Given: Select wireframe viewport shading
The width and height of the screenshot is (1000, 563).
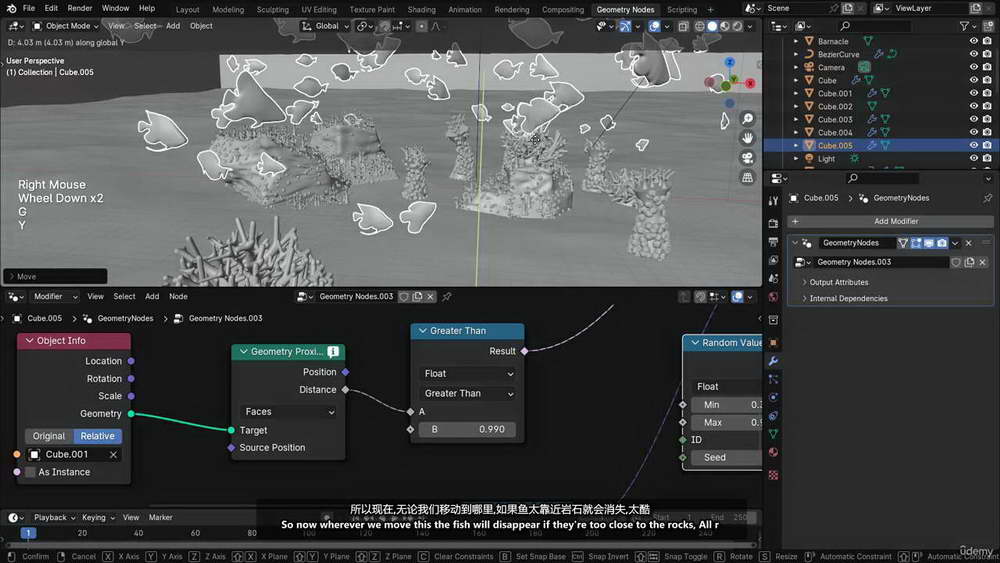Looking at the screenshot, I should (x=700, y=26).
